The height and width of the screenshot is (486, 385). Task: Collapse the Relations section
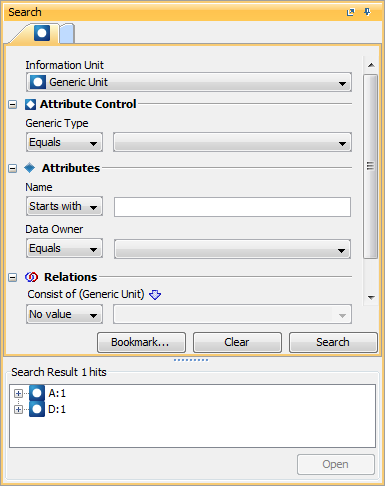click(12, 277)
